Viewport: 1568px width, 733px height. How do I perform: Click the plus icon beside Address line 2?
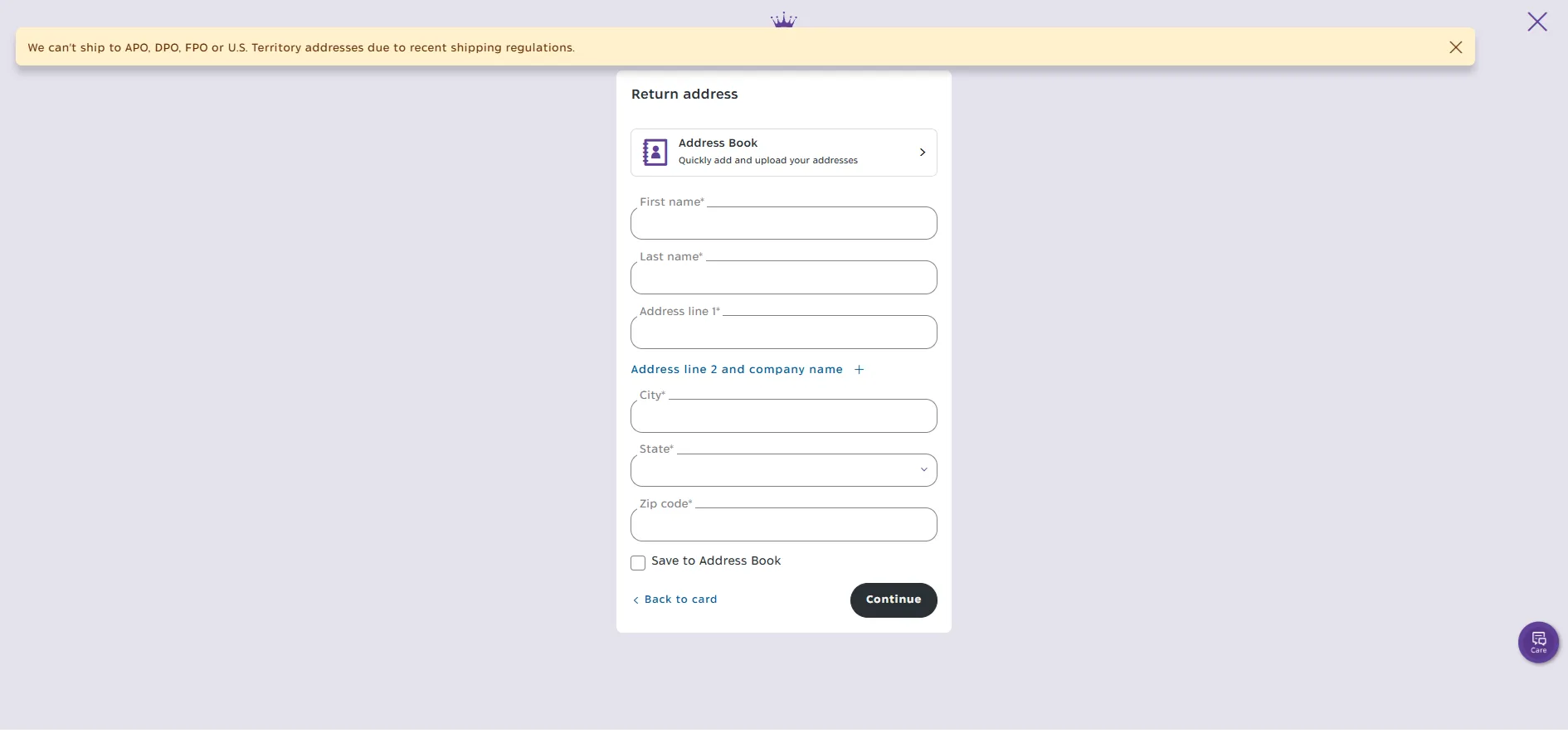click(859, 370)
